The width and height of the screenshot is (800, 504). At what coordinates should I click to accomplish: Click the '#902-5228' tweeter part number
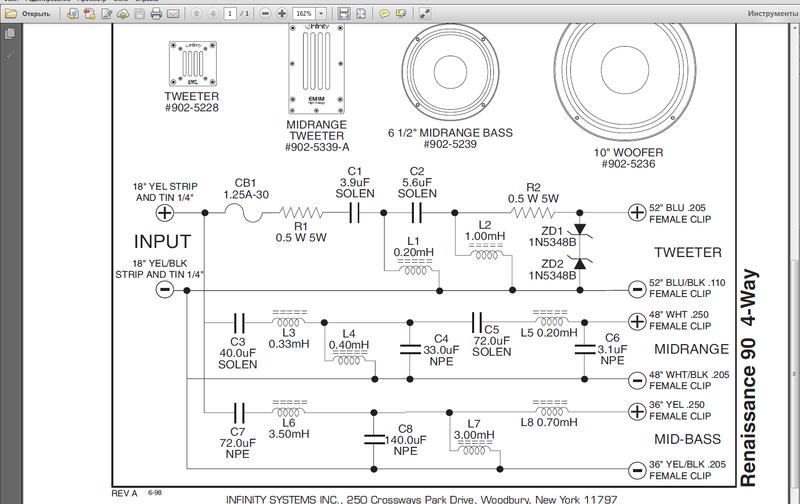click(x=192, y=108)
